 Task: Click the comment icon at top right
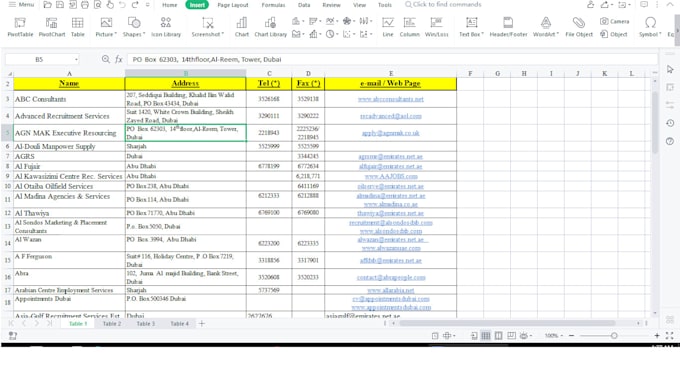click(644, 5)
